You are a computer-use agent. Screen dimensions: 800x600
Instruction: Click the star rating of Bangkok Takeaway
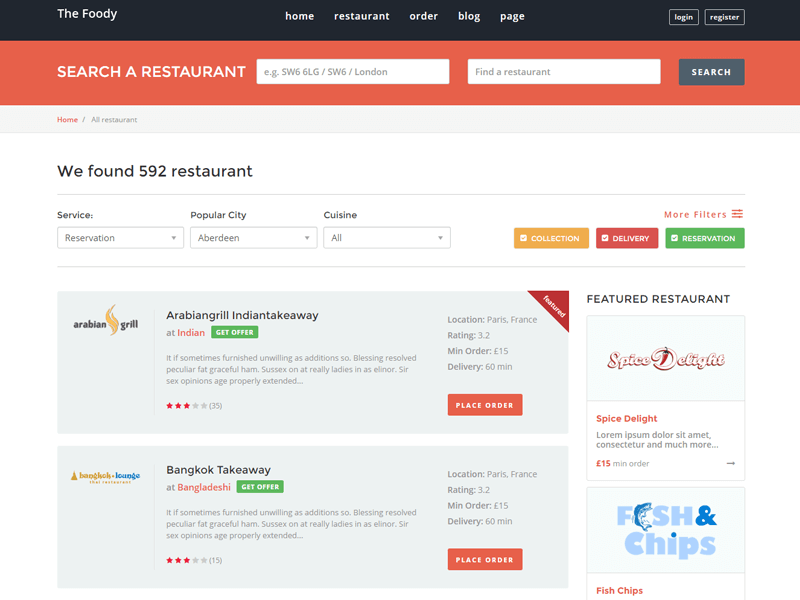point(187,560)
